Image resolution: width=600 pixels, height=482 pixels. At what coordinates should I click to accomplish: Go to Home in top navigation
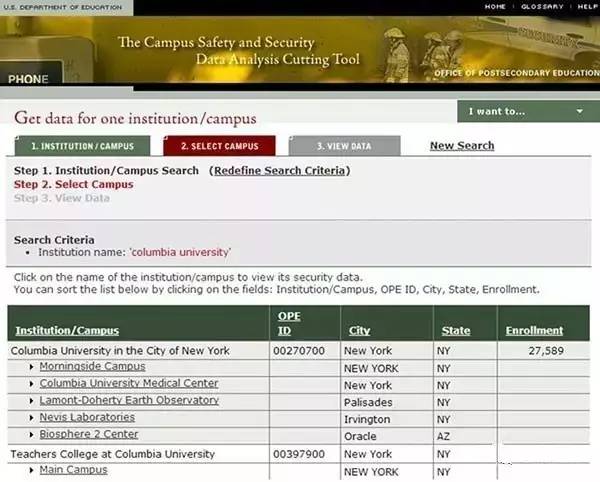pyautogui.click(x=495, y=7)
